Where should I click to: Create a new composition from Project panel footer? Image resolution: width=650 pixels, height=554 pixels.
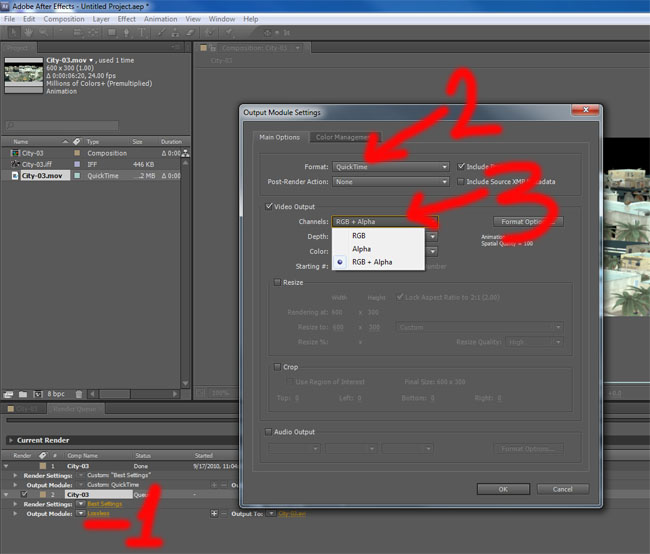coord(38,394)
